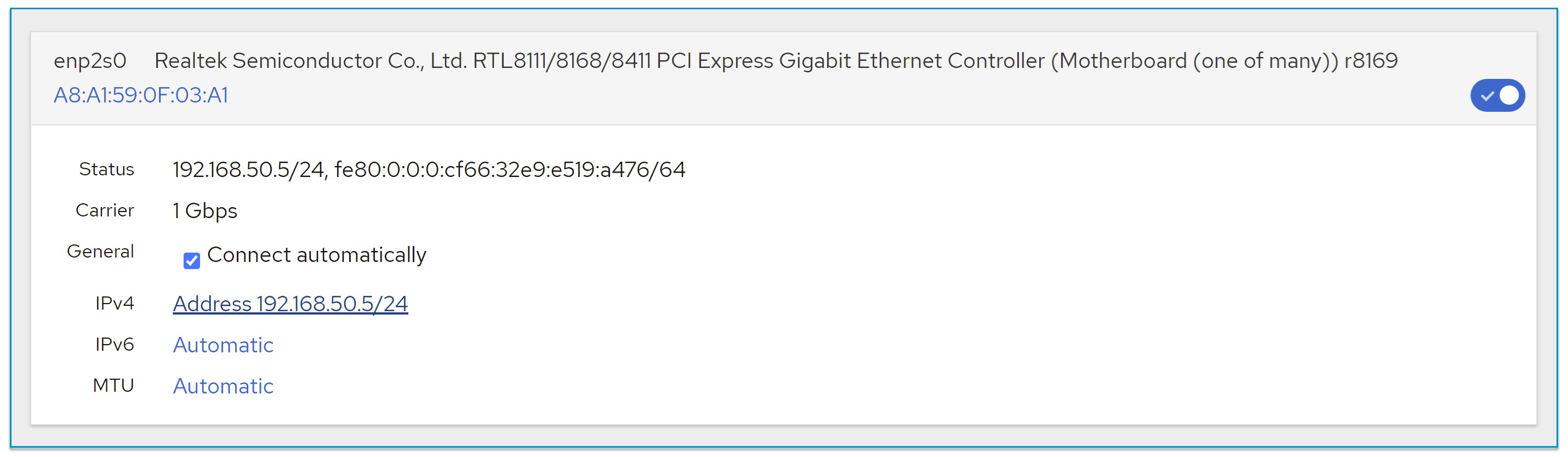Screen dimensions: 1568x457
Task: Click the IPv4 row label
Action: click(x=115, y=303)
